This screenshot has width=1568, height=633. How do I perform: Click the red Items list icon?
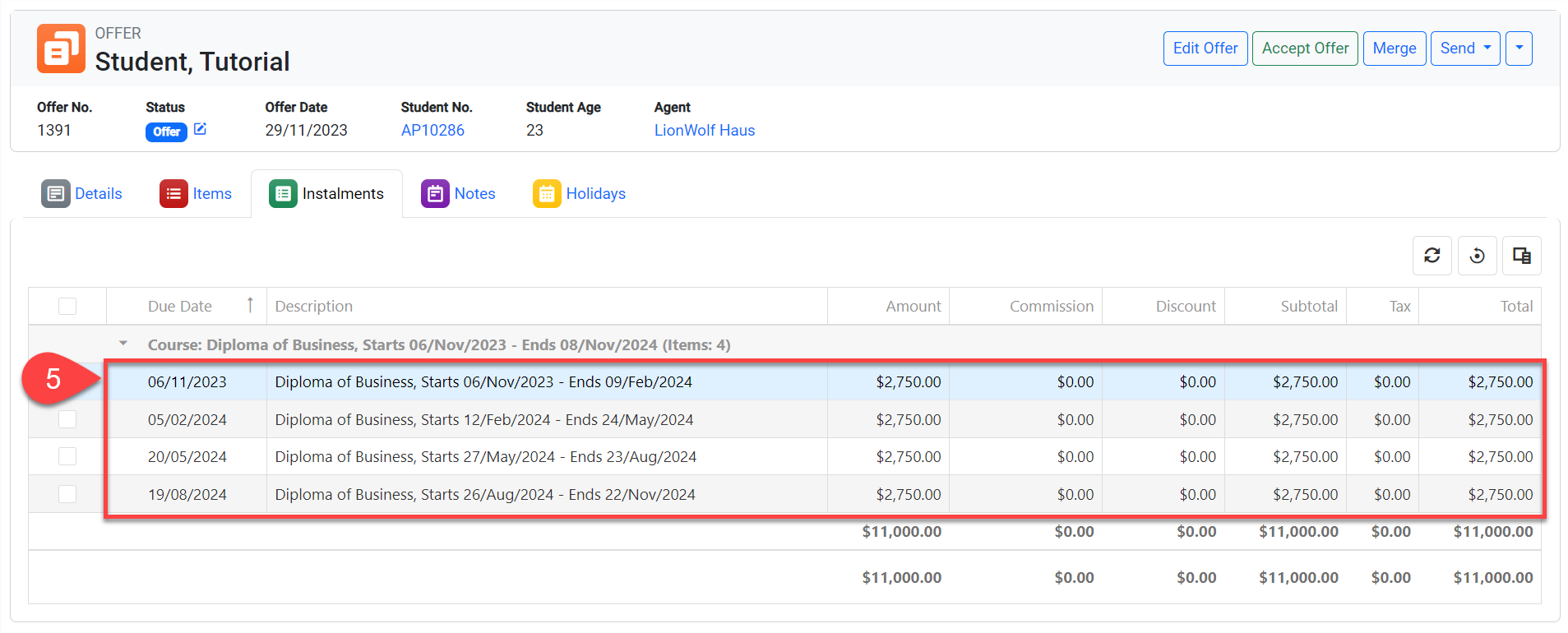click(173, 194)
